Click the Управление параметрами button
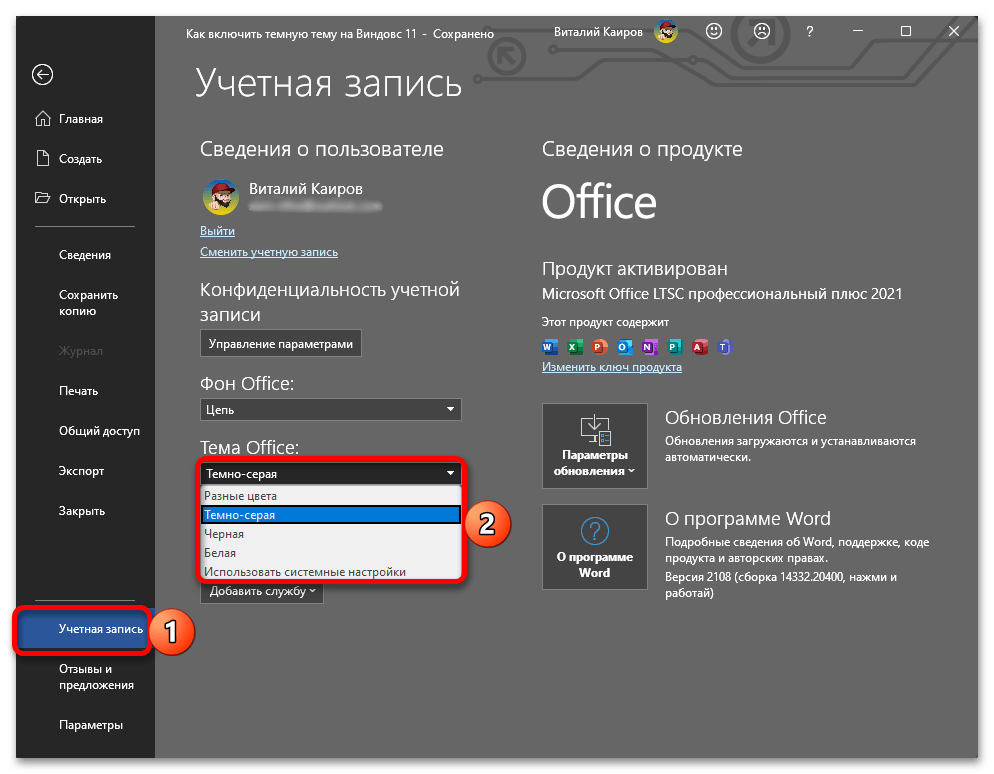The height and width of the screenshot is (774, 994). [281, 344]
